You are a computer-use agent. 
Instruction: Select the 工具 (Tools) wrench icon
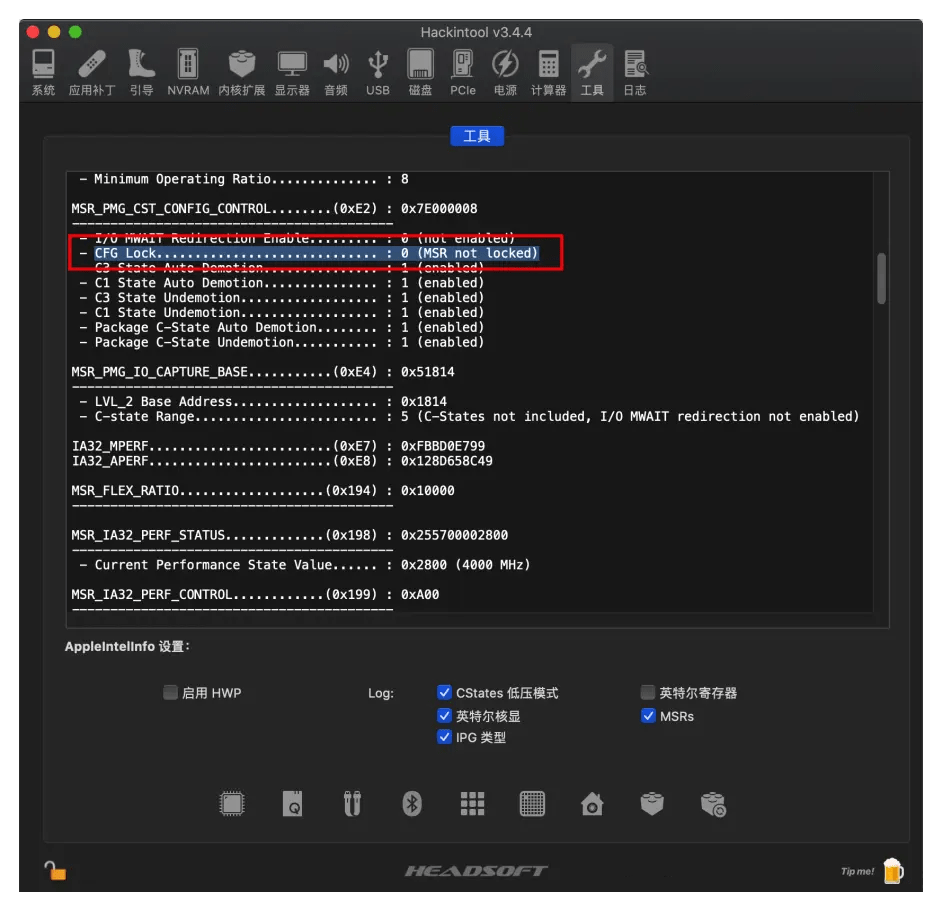[x=592, y=72]
